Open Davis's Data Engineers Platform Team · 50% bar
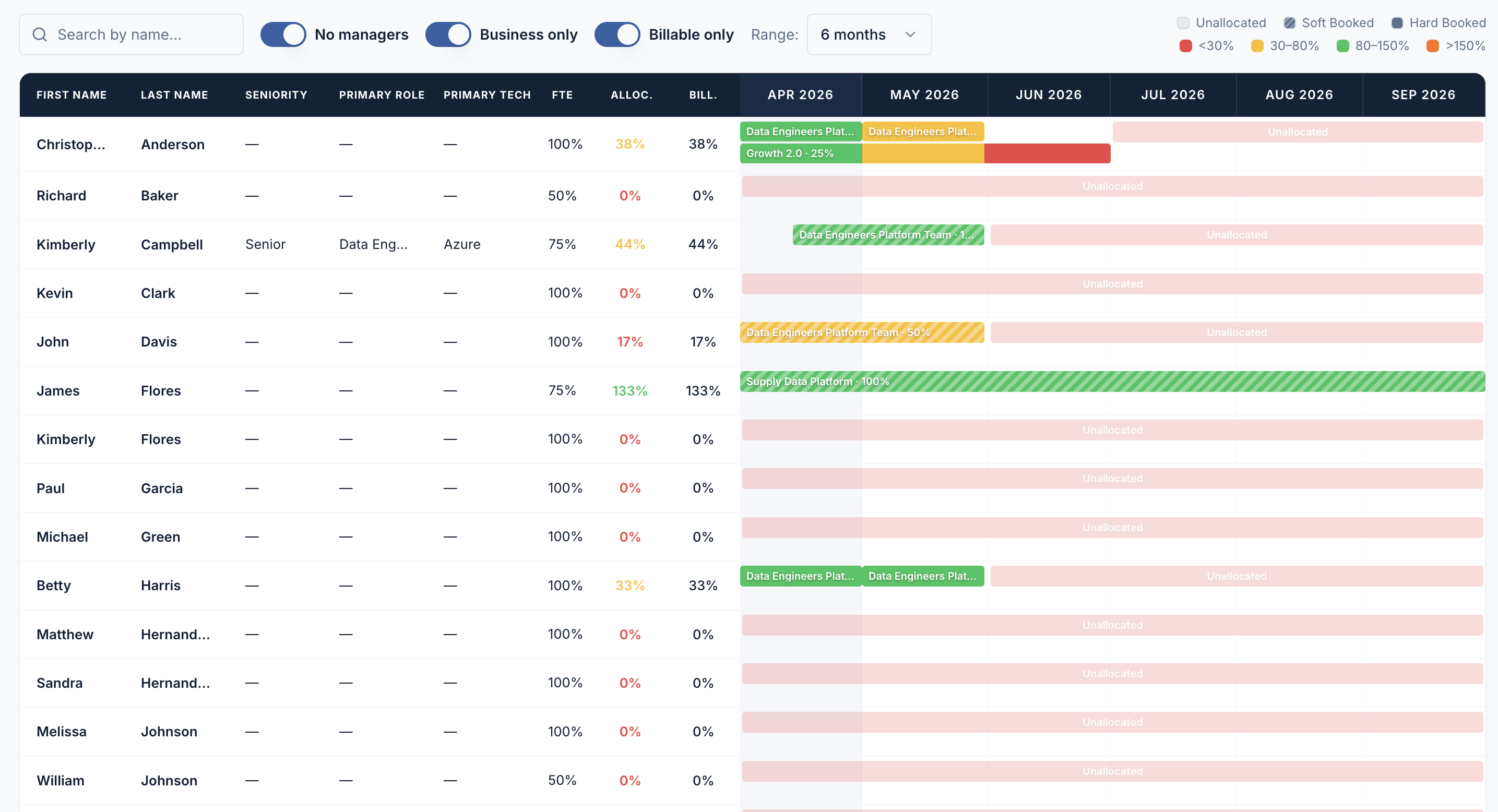Screen dimensions: 1498x812 pyautogui.click(x=862, y=332)
